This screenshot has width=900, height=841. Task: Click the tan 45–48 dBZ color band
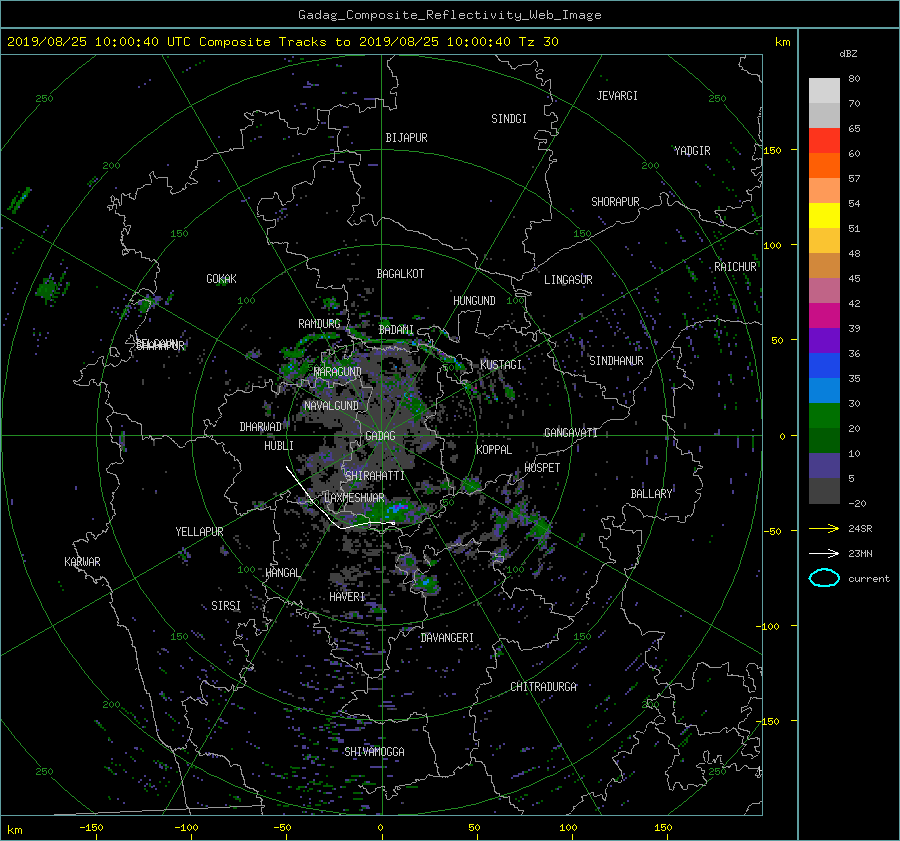pyautogui.click(x=824, y=266)
